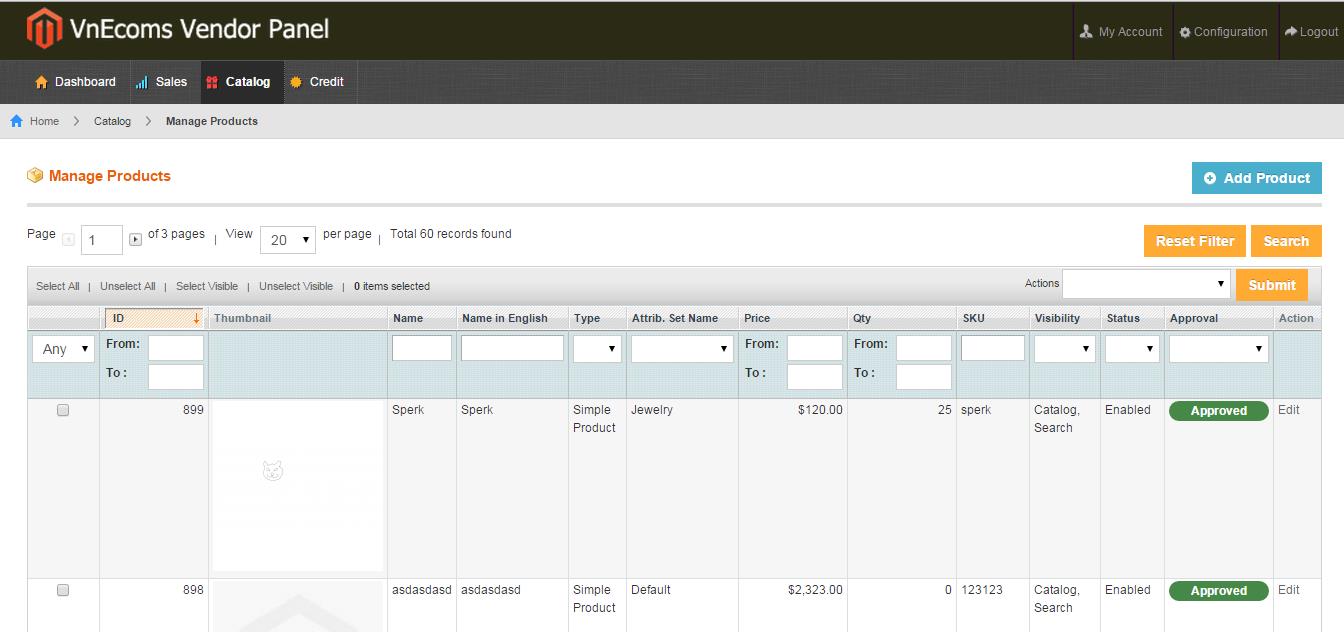Open the Visibility filter dropdown

click(x=1064, y=349)
